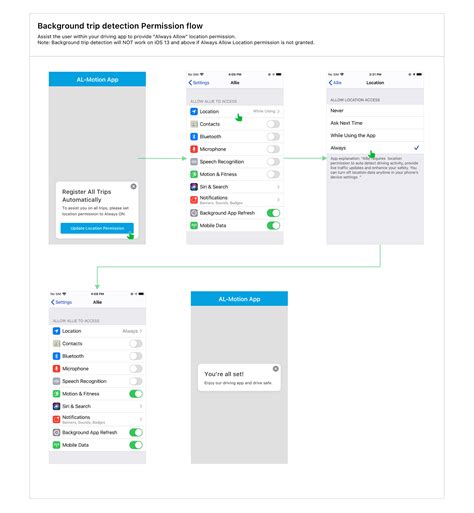Disable the switched-on Motion & Fitness toggle

(x=136, y=394)
